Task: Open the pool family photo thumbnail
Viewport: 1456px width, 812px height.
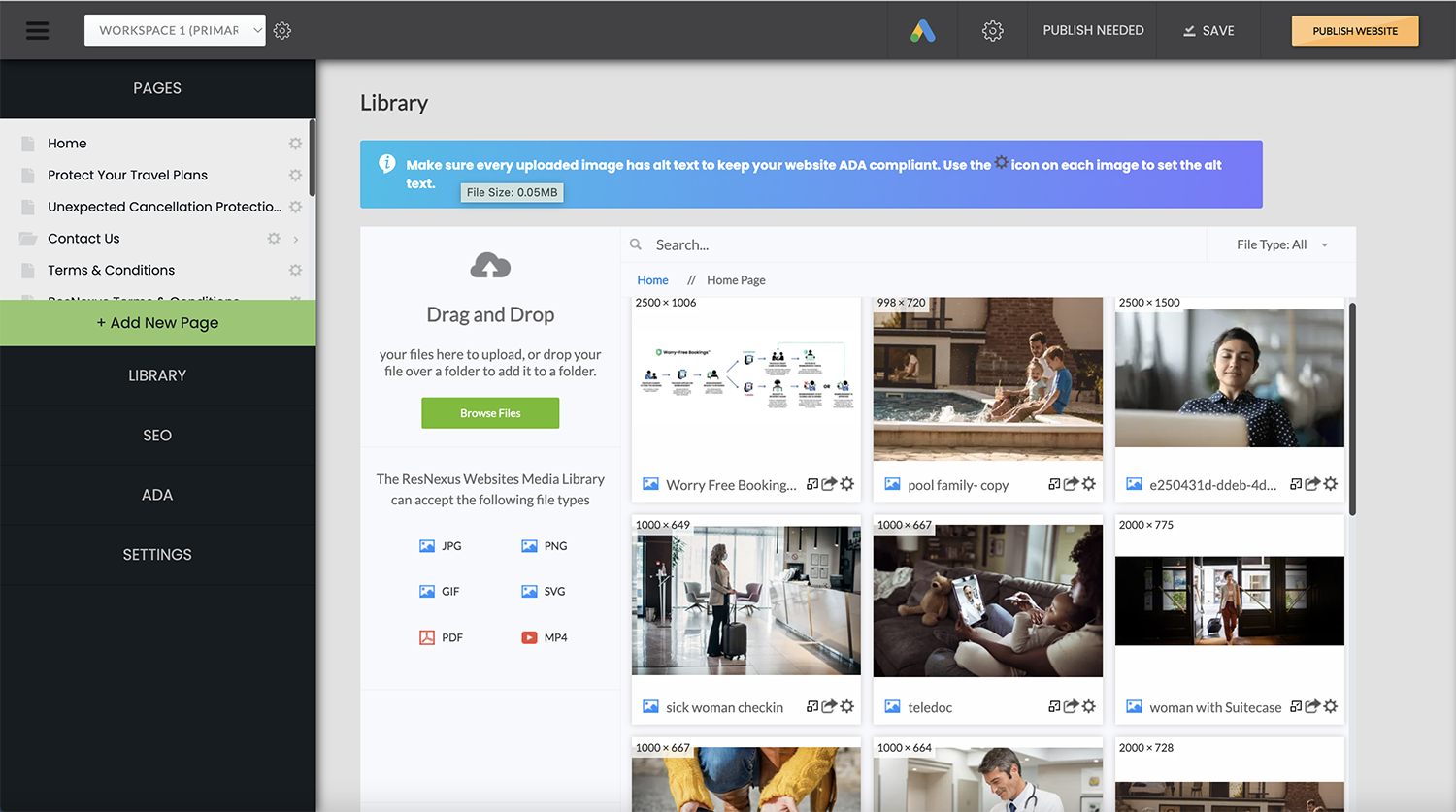Action: pyautogui.click(x=987, y=379)
